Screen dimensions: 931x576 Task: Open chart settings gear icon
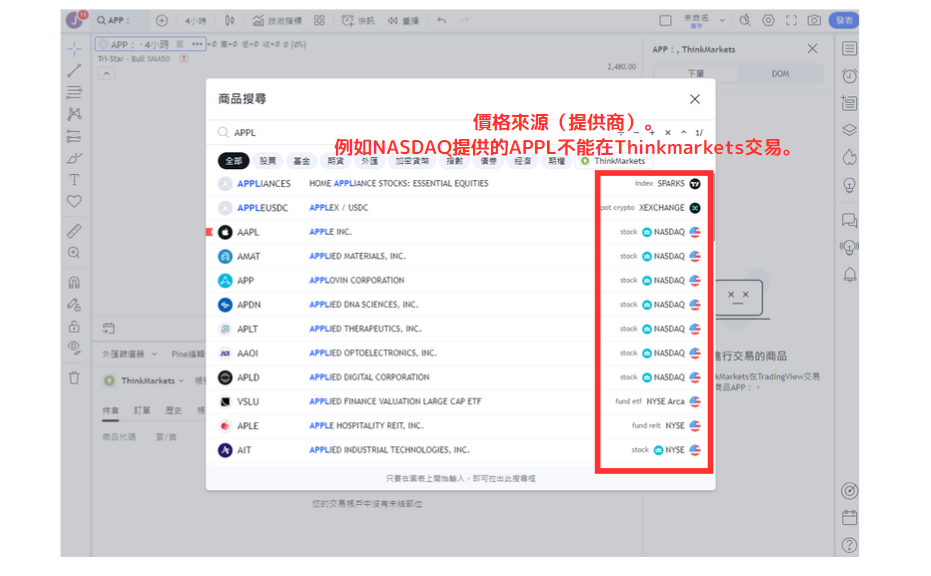(768, 20)
